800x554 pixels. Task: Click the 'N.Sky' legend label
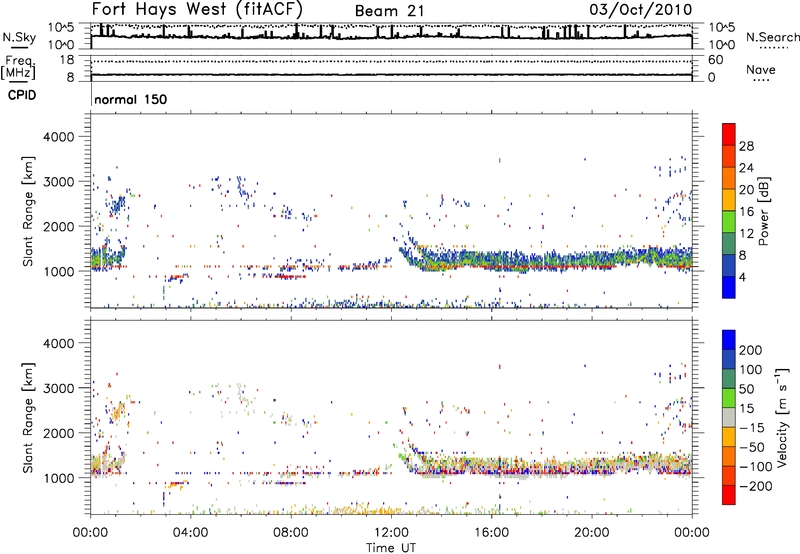tap(19, 37)
